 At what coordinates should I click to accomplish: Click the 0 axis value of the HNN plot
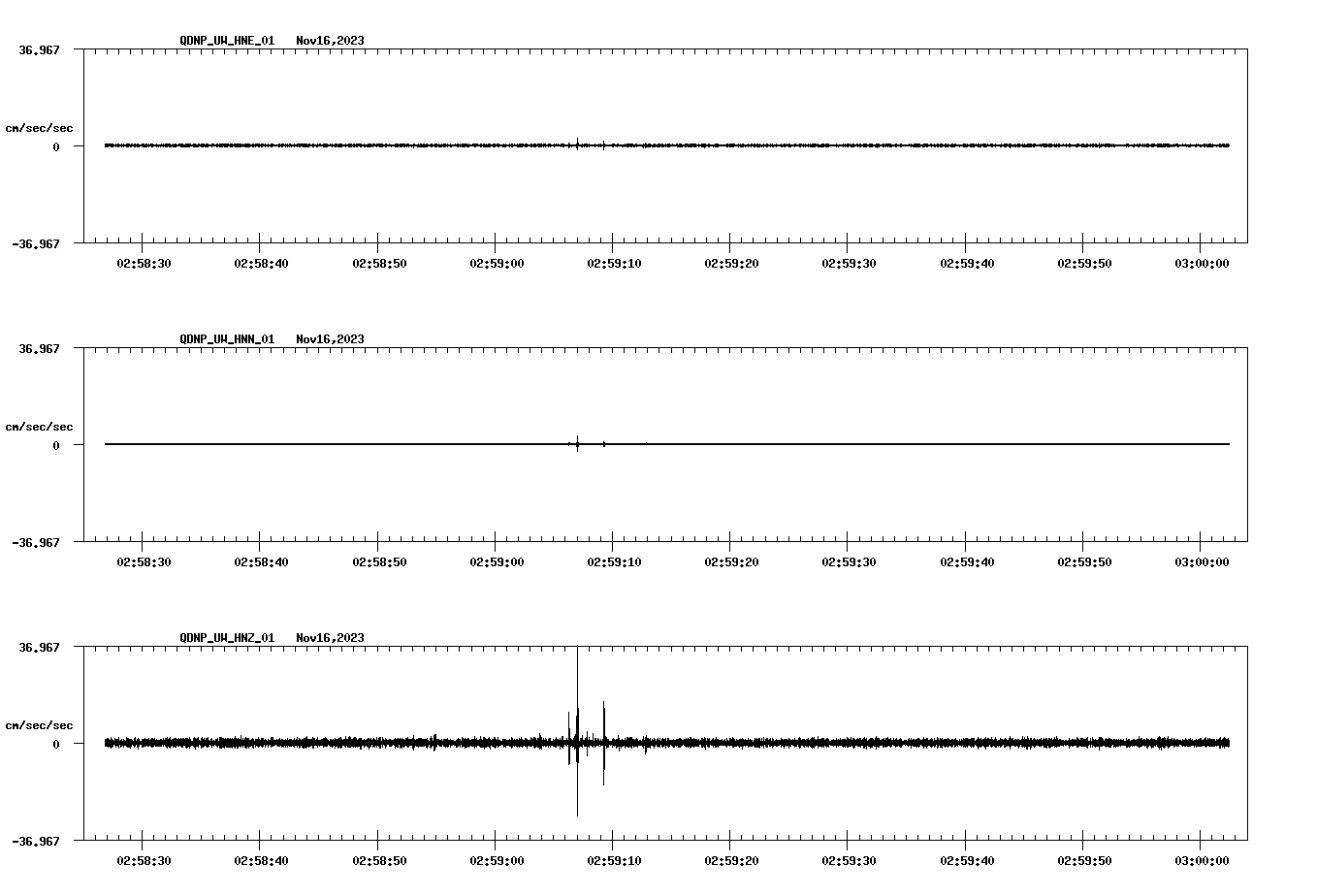[x=56, y=445]
